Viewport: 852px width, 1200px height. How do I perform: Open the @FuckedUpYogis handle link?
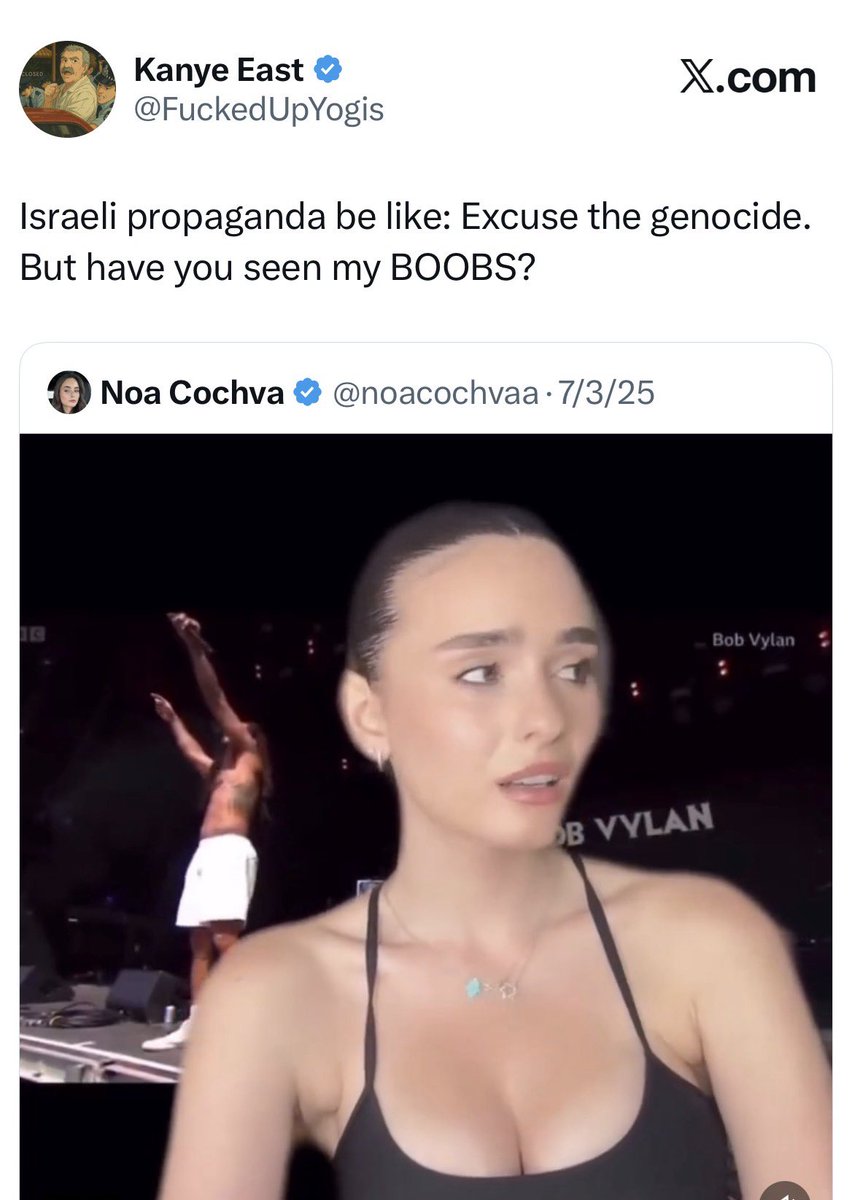tap(258, 109)
